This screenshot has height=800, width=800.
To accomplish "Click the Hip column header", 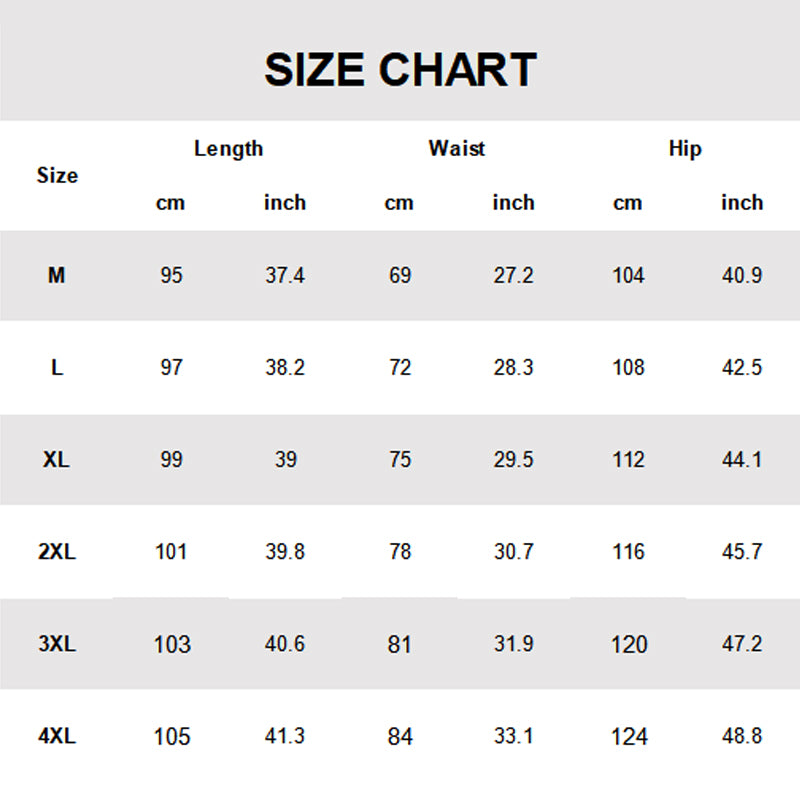I will click(685, 149).
